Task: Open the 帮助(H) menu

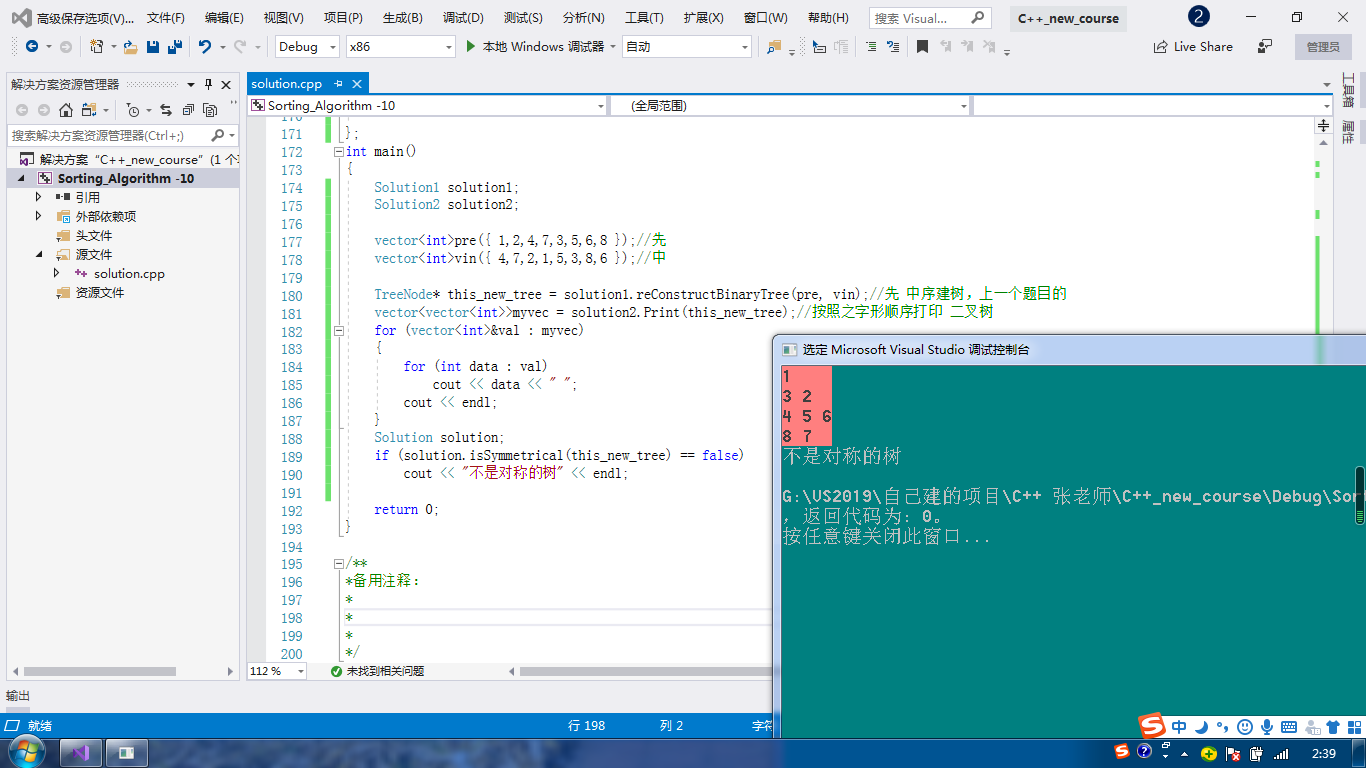Action: (828, 18)
